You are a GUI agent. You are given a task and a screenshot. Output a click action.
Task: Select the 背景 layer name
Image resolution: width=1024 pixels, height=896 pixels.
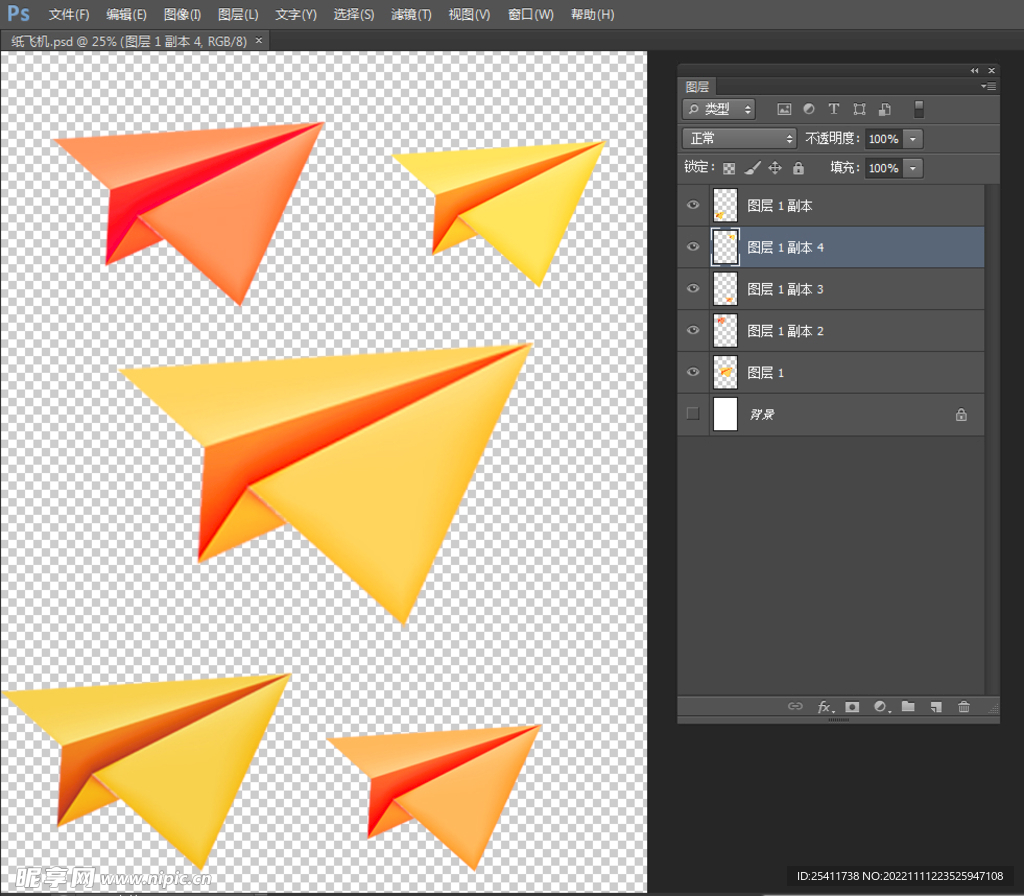[x=761, y=415]
